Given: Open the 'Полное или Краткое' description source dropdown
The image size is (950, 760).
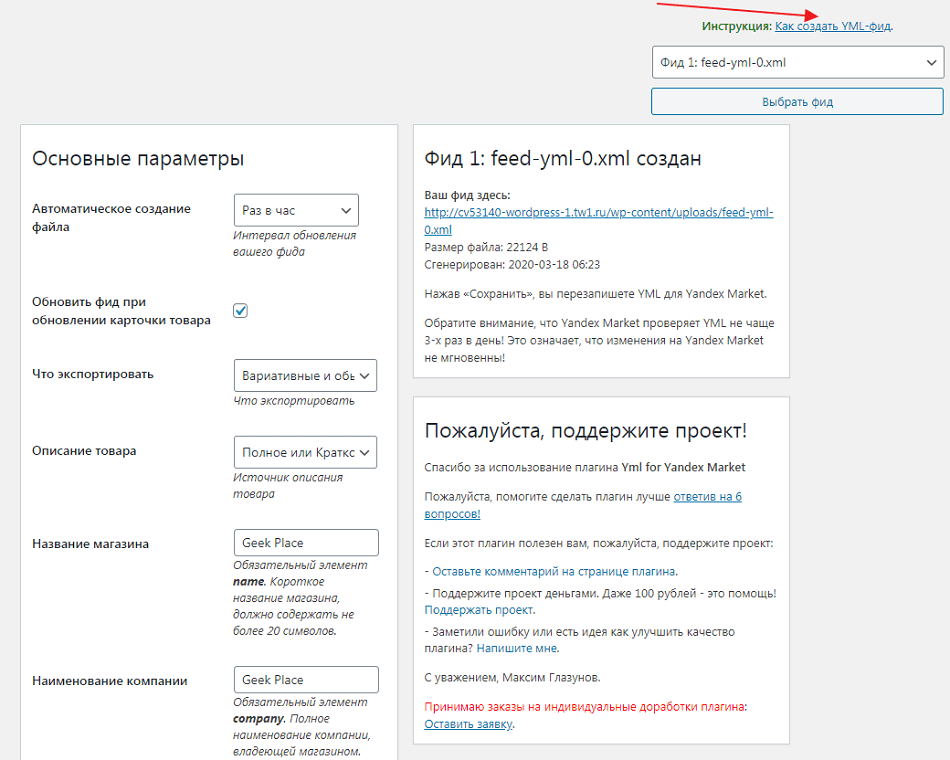Looking at the screenshot, I should (x=305, y=452).
